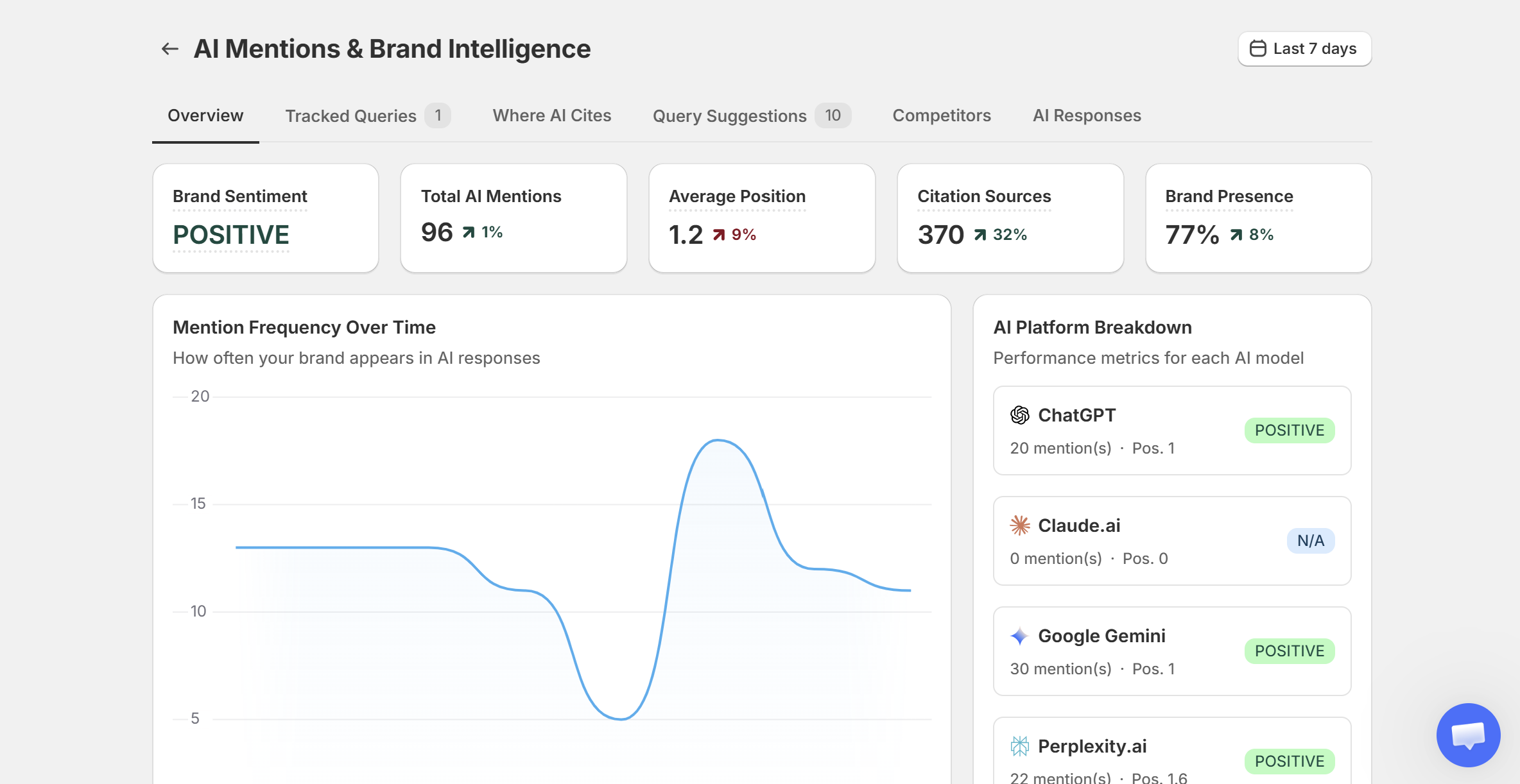Click the Claude.ai N/A badge
The width and height of the screenshot is (1520, 784).
pyautogui.click(x=1311, y=541)
